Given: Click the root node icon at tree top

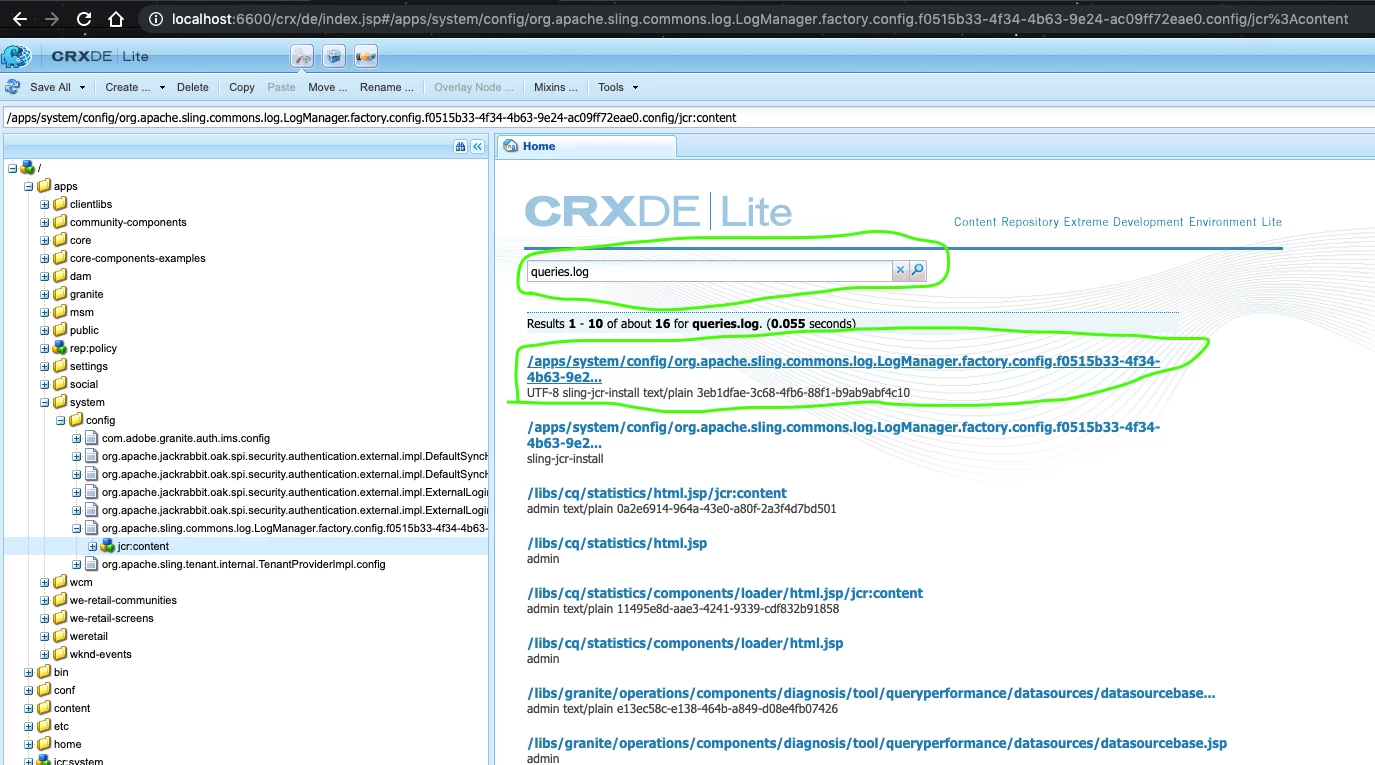Looking at the screenshot, I should 28,168.
